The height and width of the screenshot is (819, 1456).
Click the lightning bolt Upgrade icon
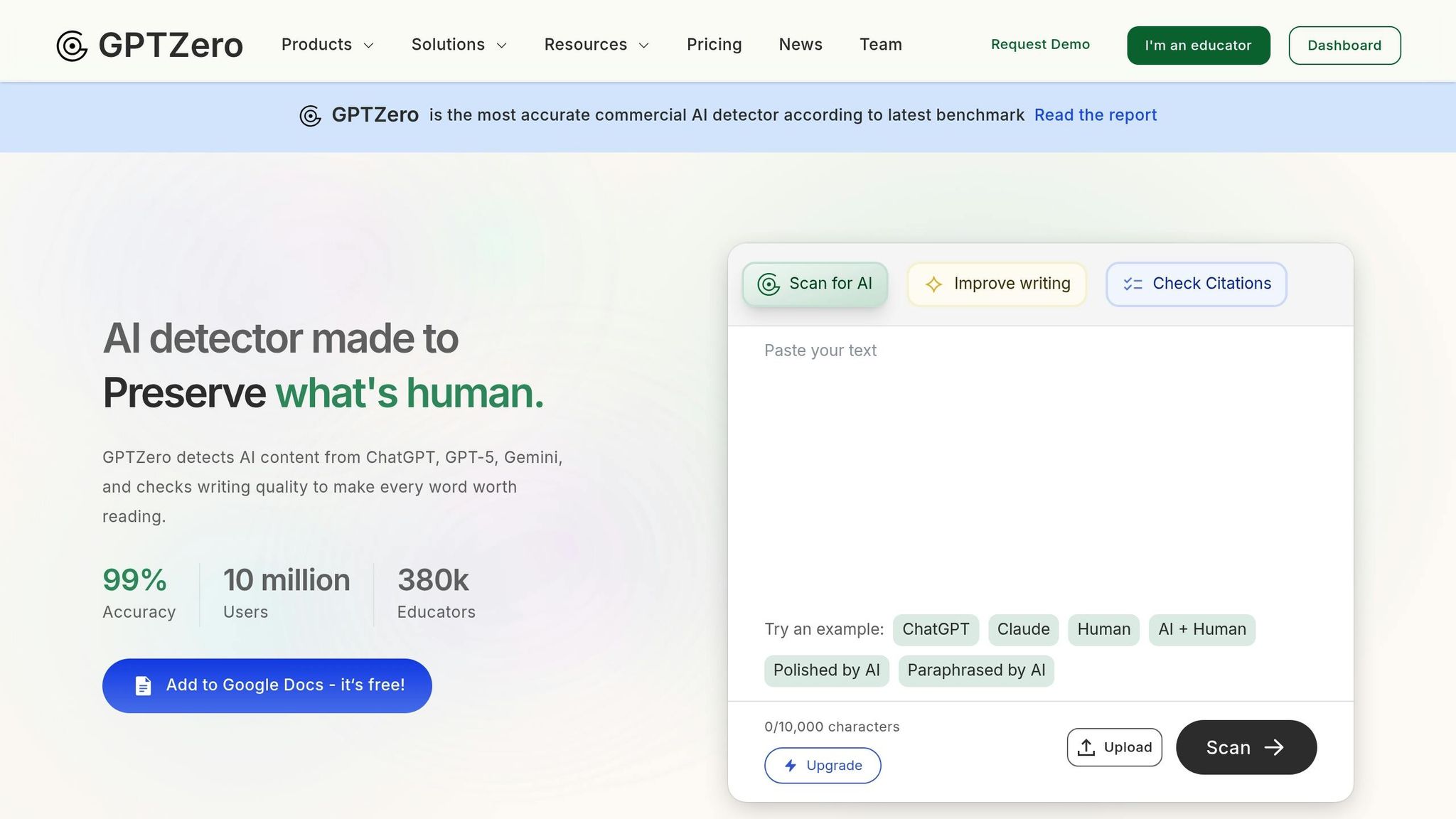791,766
